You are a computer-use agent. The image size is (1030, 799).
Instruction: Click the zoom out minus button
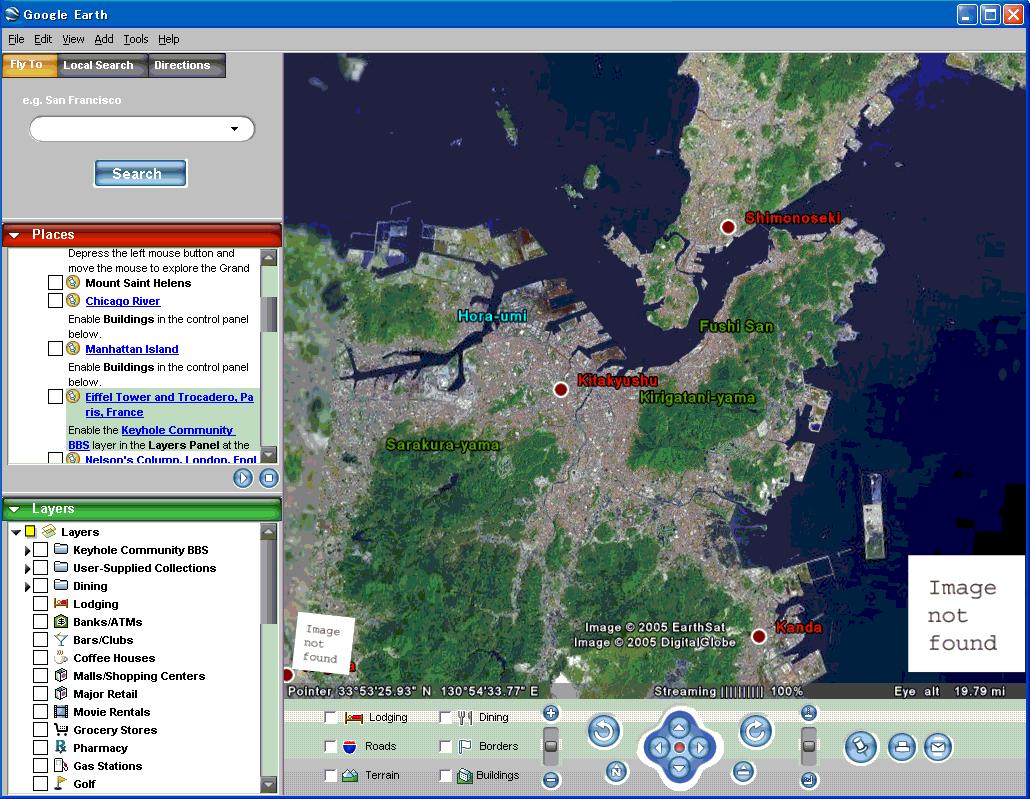point(550,780)
